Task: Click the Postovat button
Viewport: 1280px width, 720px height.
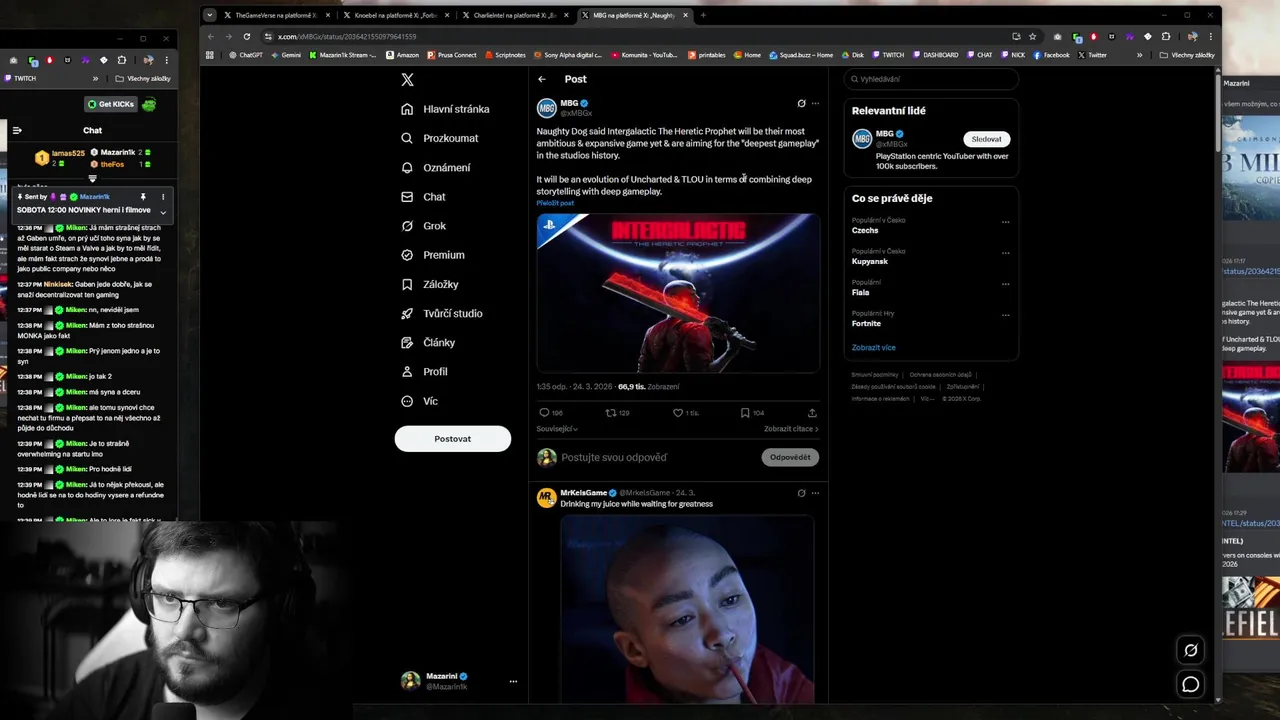Action: 452,439
